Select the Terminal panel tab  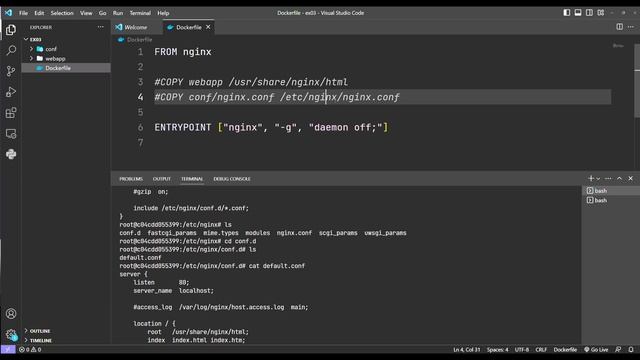(192, 179)
